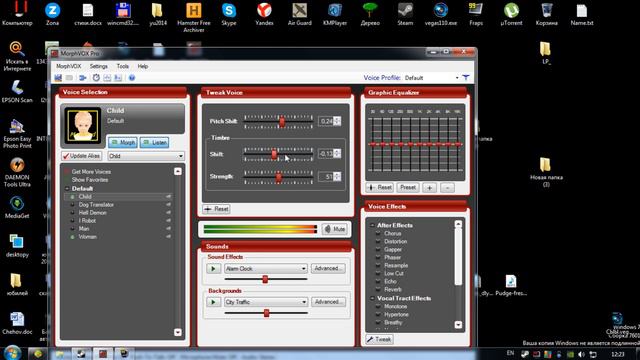Click the Sound Effects volume slider
The height and width of the screenshot is (360, 640).
pyautogui.click(x=265, y=279)
